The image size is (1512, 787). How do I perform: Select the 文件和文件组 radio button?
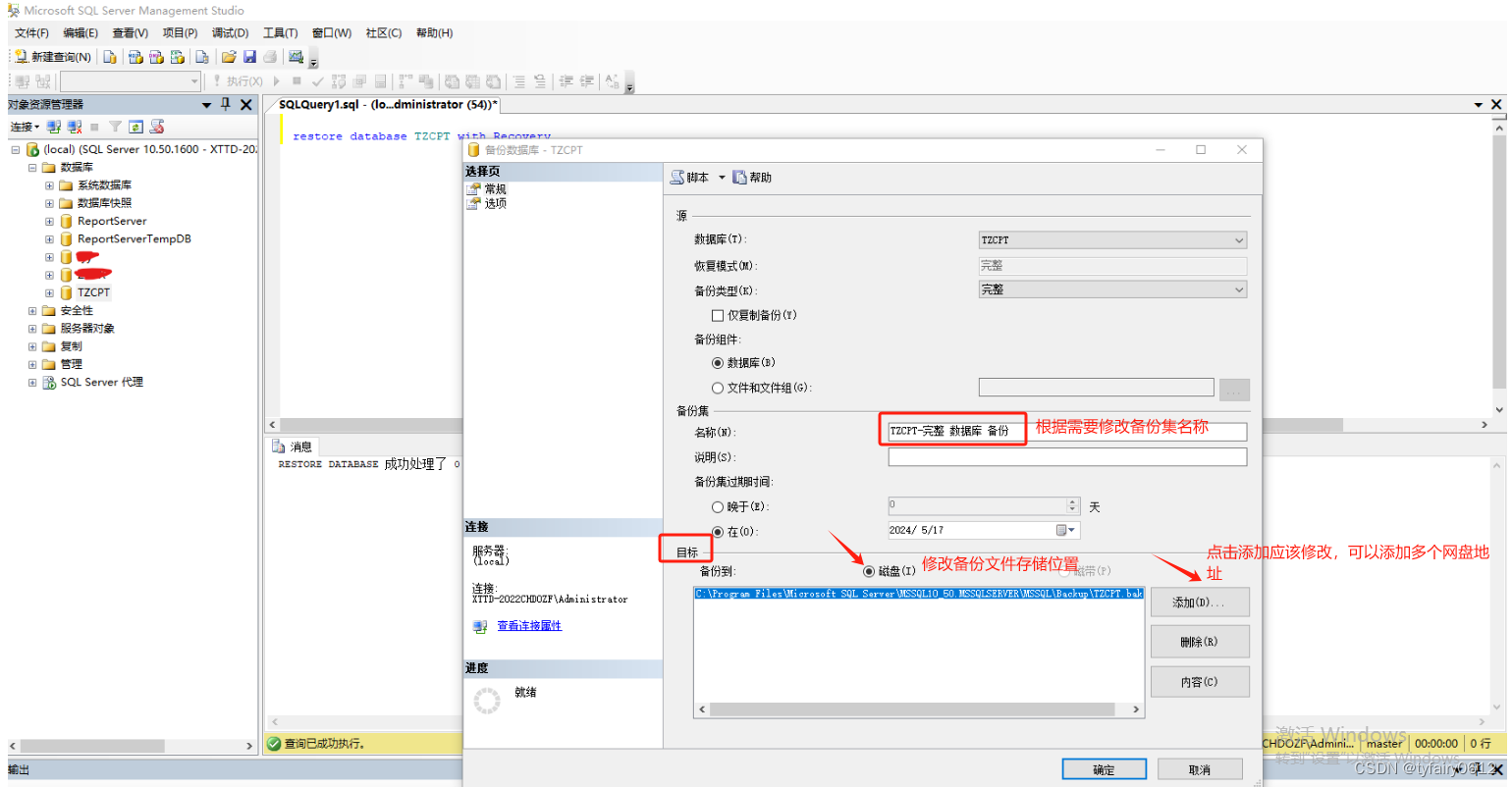point(718,389)
